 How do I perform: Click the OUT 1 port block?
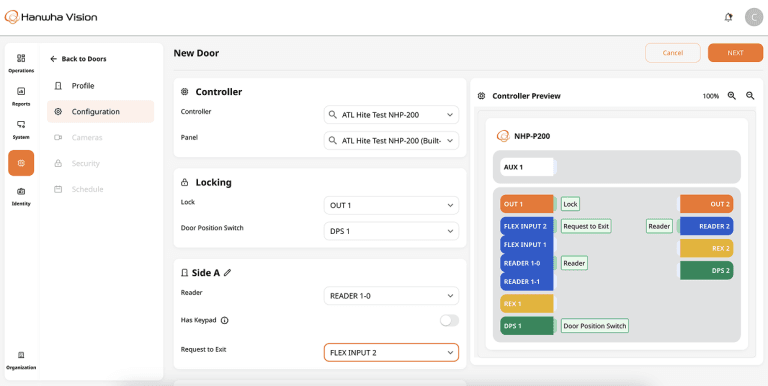point(527,204)
